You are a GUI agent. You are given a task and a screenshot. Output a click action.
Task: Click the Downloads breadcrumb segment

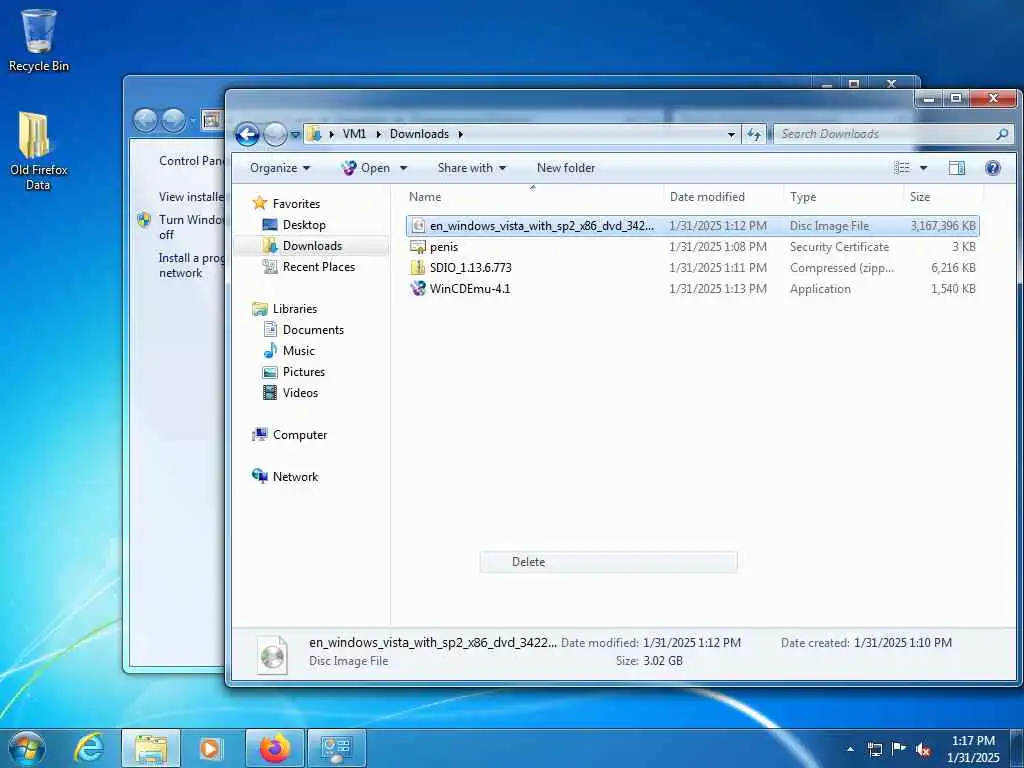click(x=419, y=134)
